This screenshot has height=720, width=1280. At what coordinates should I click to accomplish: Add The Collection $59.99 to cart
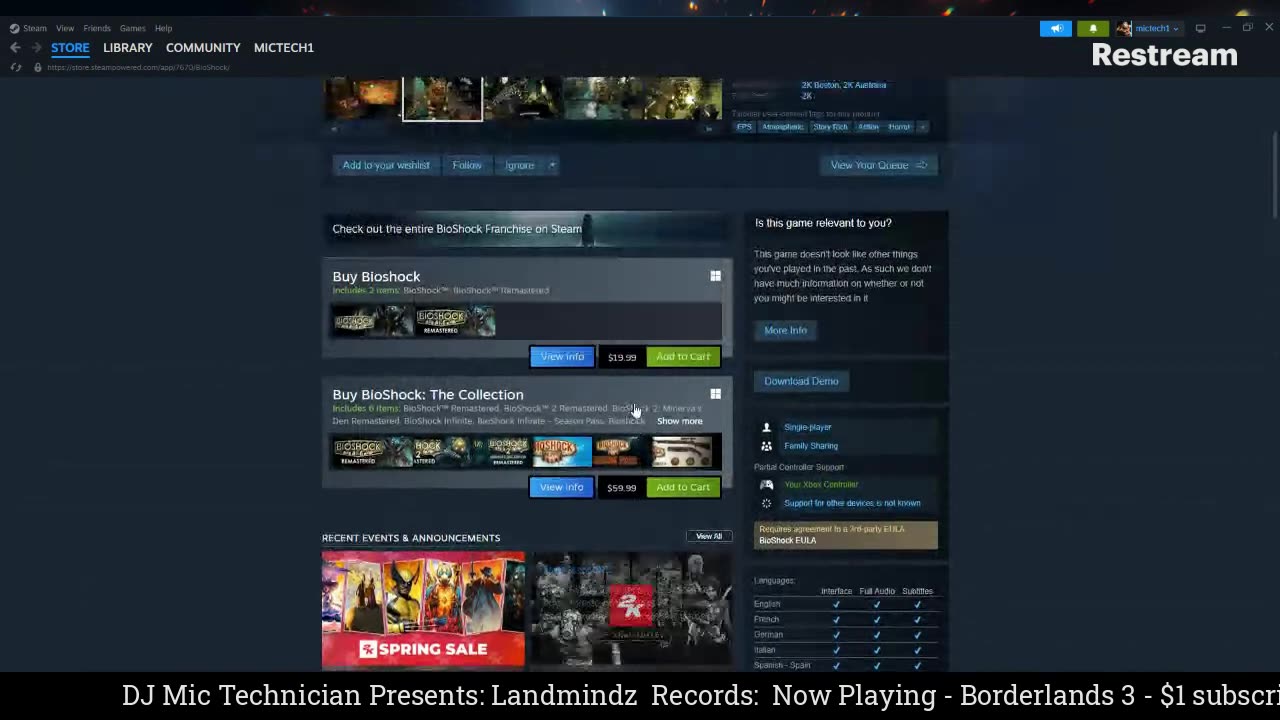683,487
